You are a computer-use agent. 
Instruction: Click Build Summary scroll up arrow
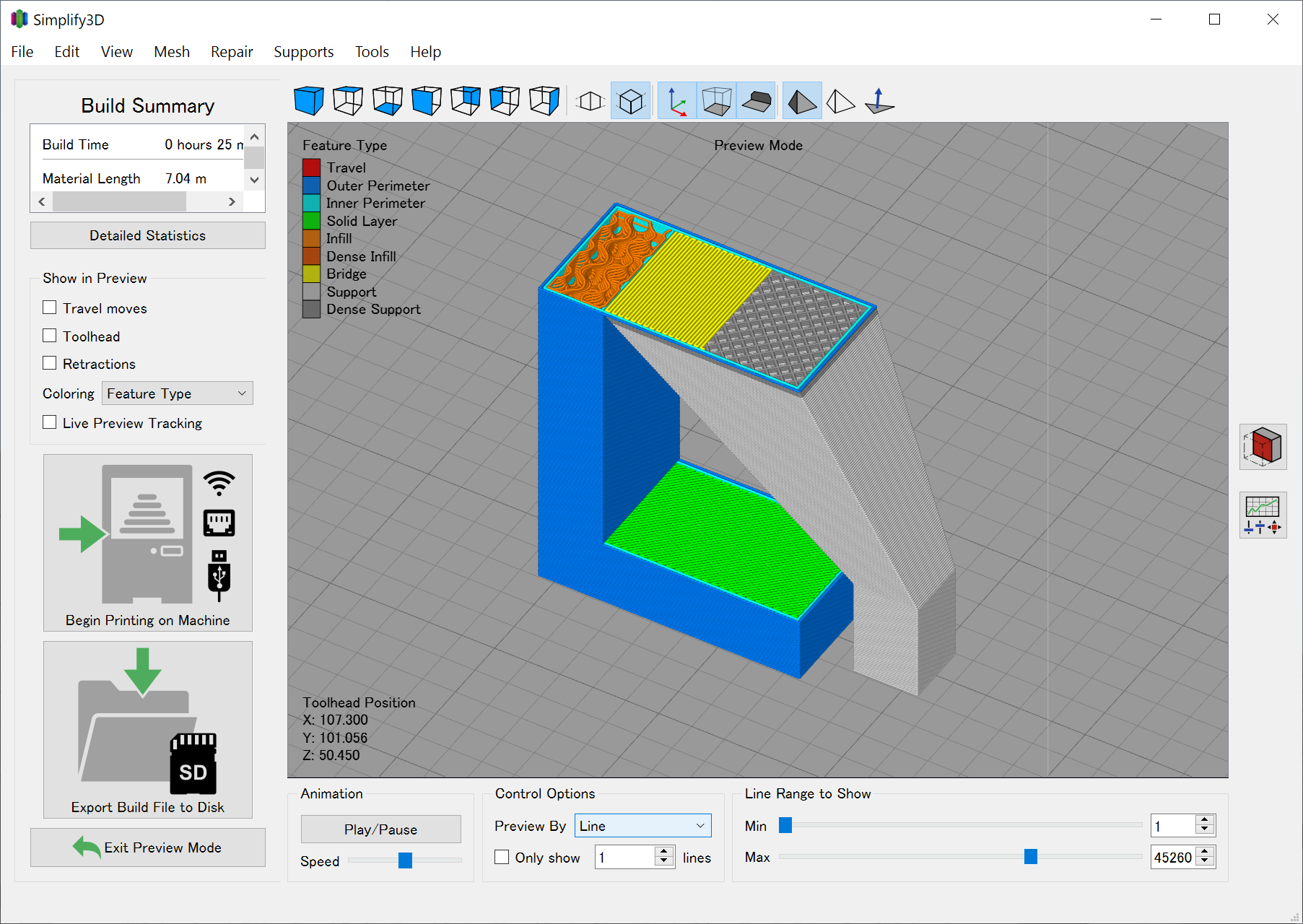click(254, 136)
